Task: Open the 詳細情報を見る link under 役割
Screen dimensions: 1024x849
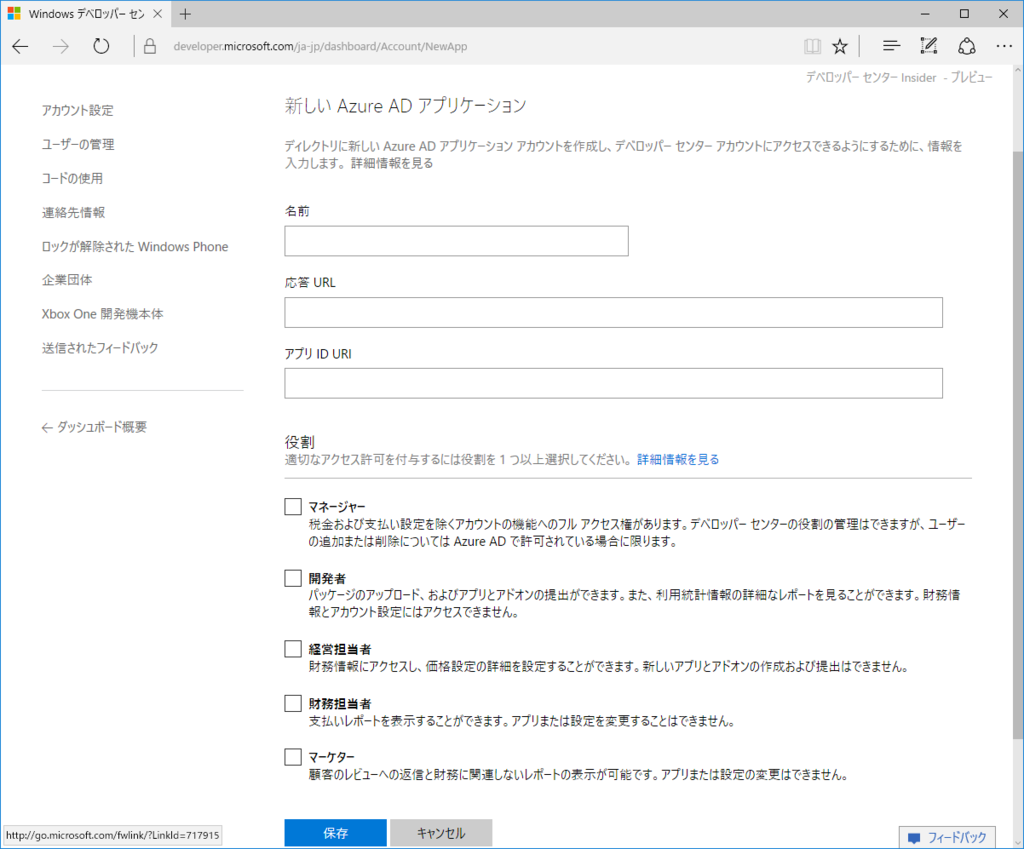Action: point(678,460)
